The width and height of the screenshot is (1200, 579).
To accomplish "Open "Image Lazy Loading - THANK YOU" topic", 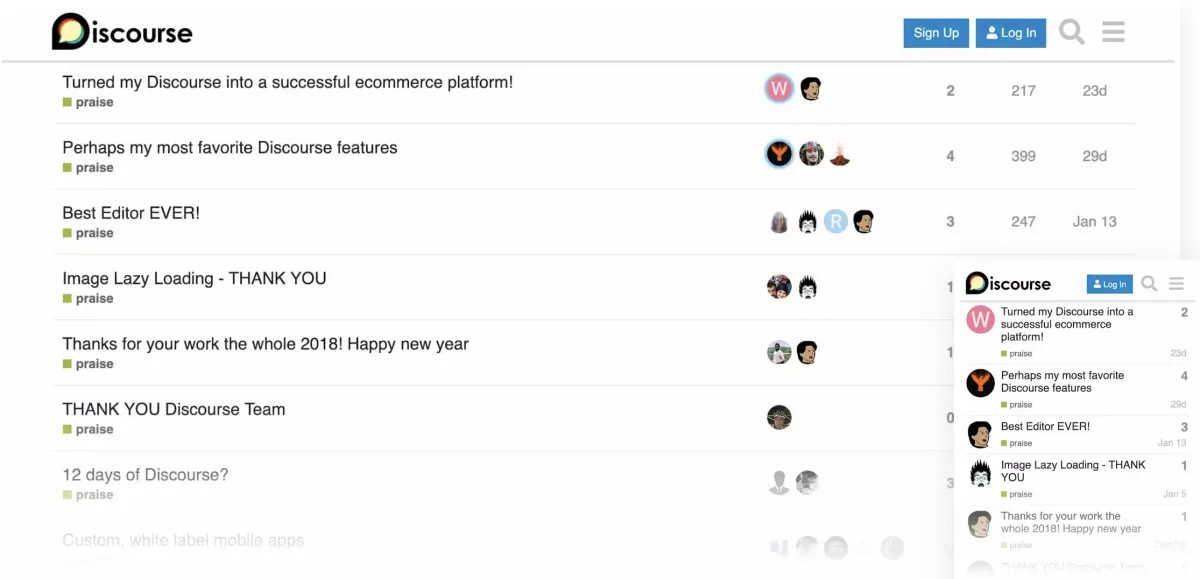I will click(194, 278).
